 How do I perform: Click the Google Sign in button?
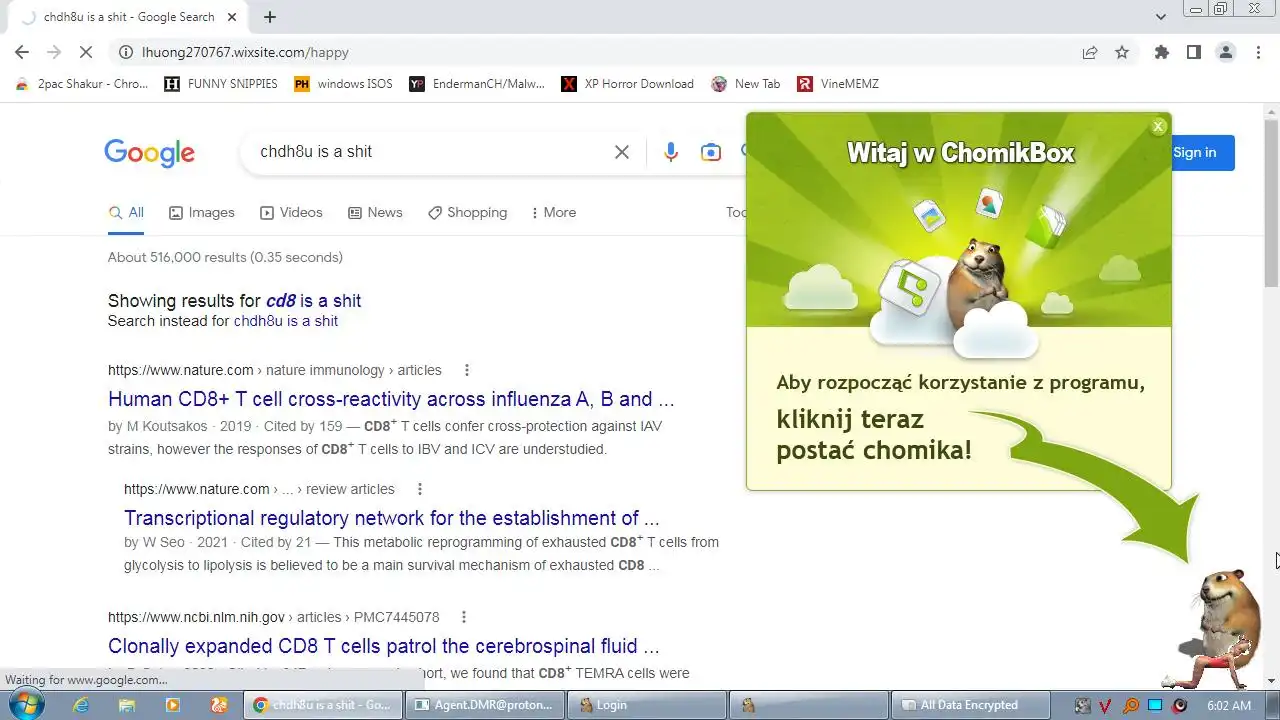coord(1202,152)
